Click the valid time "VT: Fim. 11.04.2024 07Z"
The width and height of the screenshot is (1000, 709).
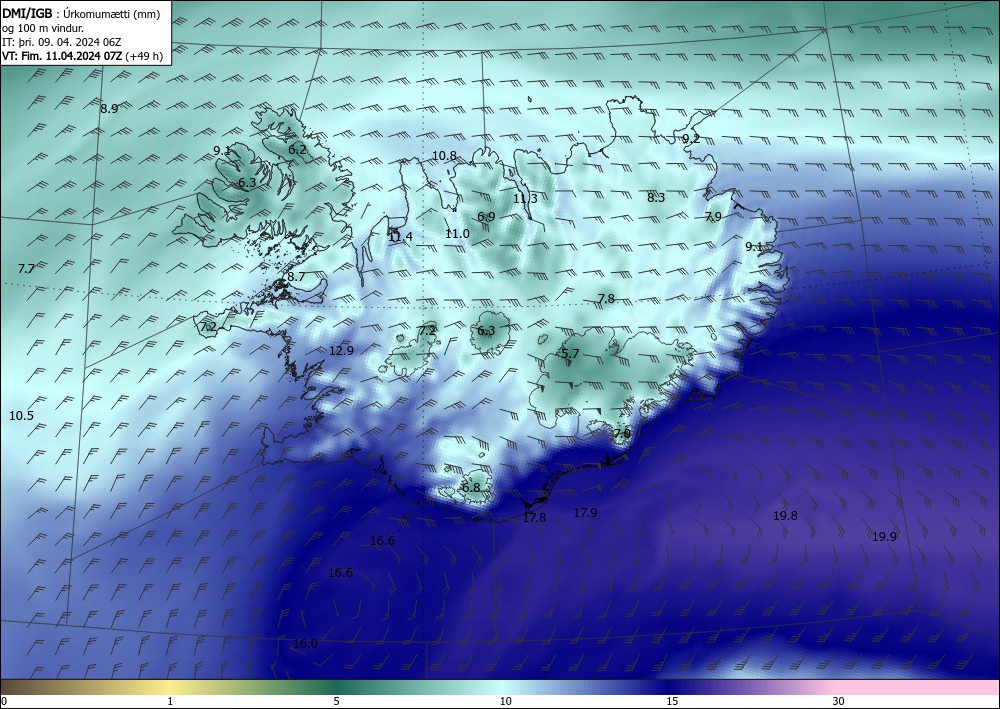(62, 56)
